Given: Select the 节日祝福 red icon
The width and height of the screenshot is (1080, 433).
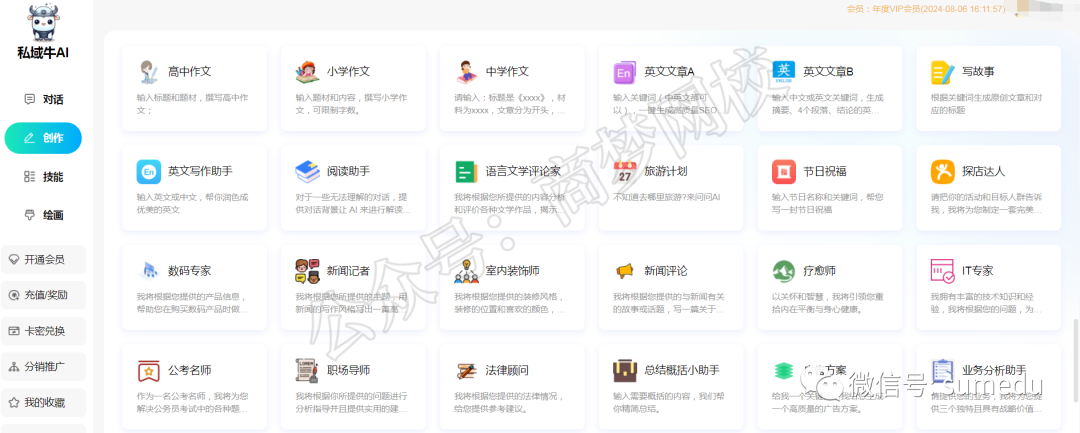Looking at the screenshot, I should tap(784, 171).
